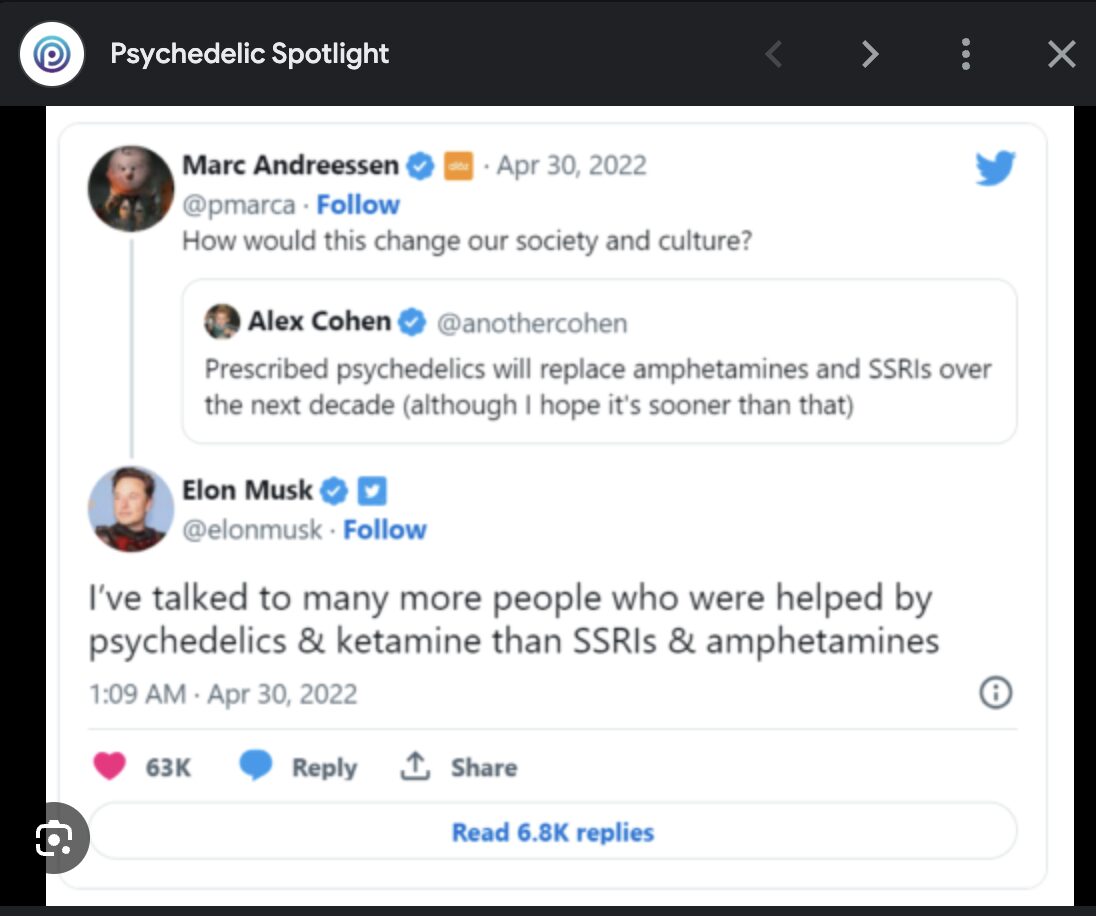Follow @pmarca via the Follow link
Screen dimensions: 1096x916
pos(358,205)
